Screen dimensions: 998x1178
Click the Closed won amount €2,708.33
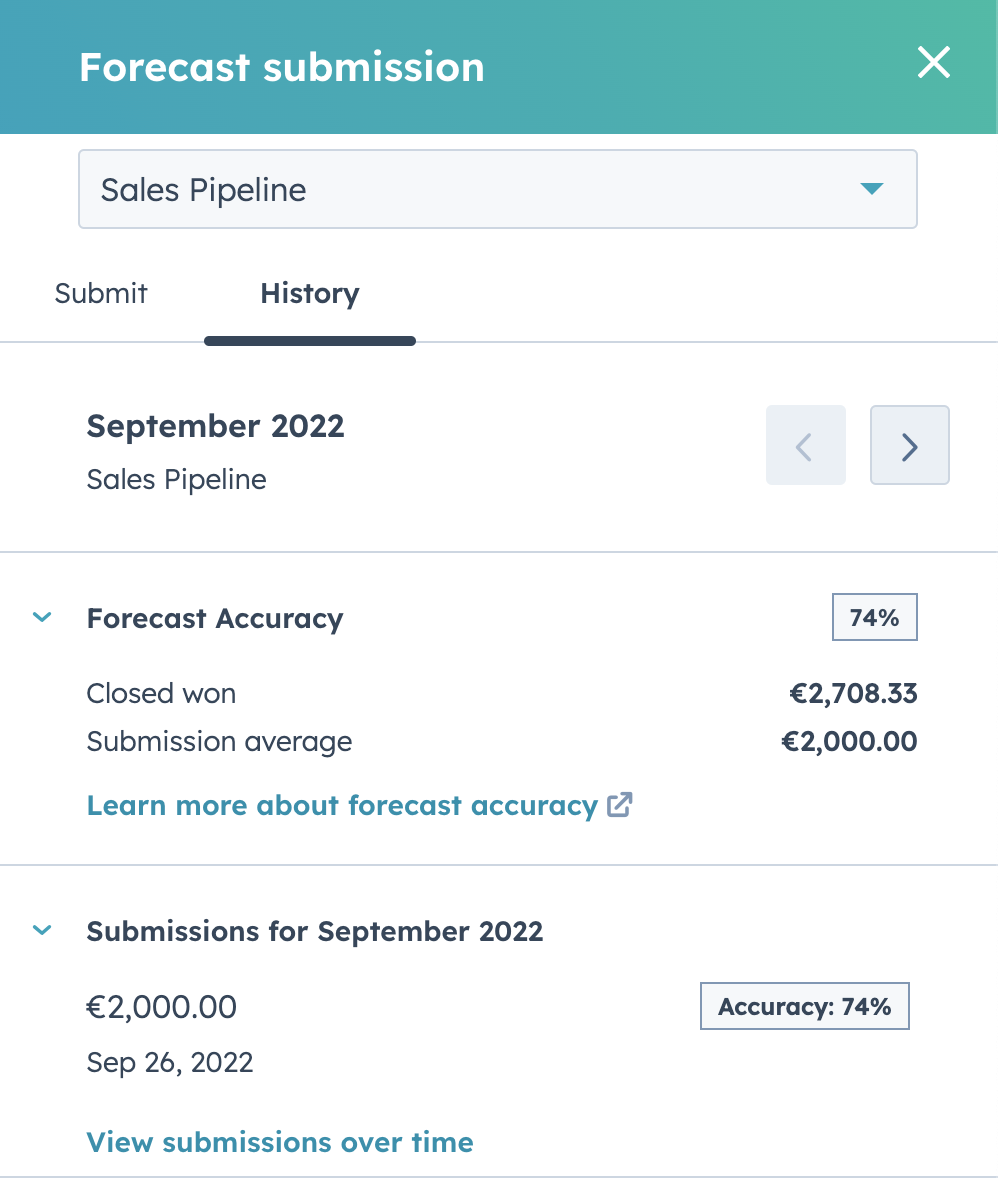[853, 694]
